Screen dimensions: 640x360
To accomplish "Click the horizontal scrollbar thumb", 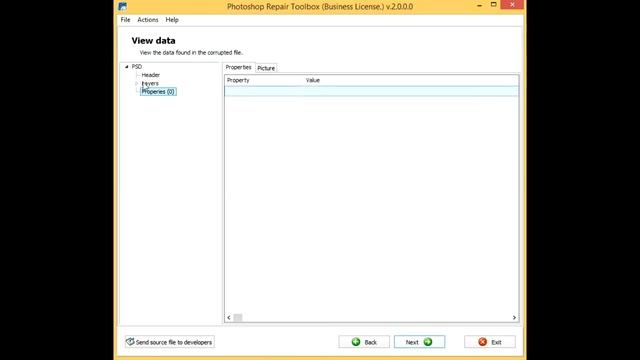I will point(238,318).
